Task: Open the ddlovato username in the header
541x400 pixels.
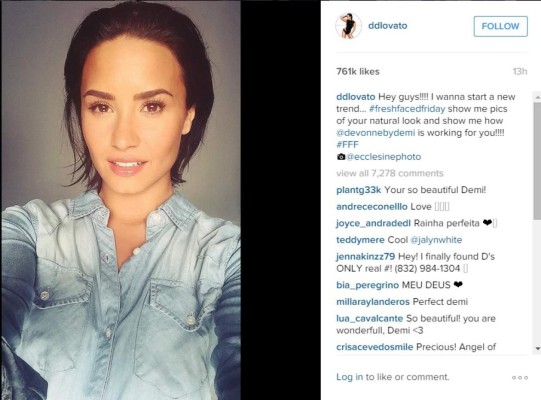Action: pyautogui.click(x=387, y=26)
